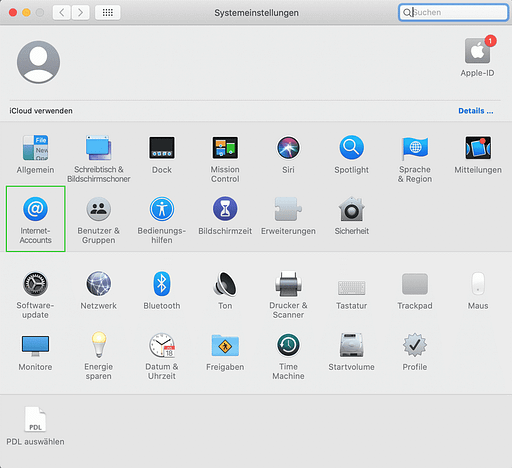This screenshot has height=468, width=512.
Task: Open Internet-Accounts preferences
Action: (35, 219)
